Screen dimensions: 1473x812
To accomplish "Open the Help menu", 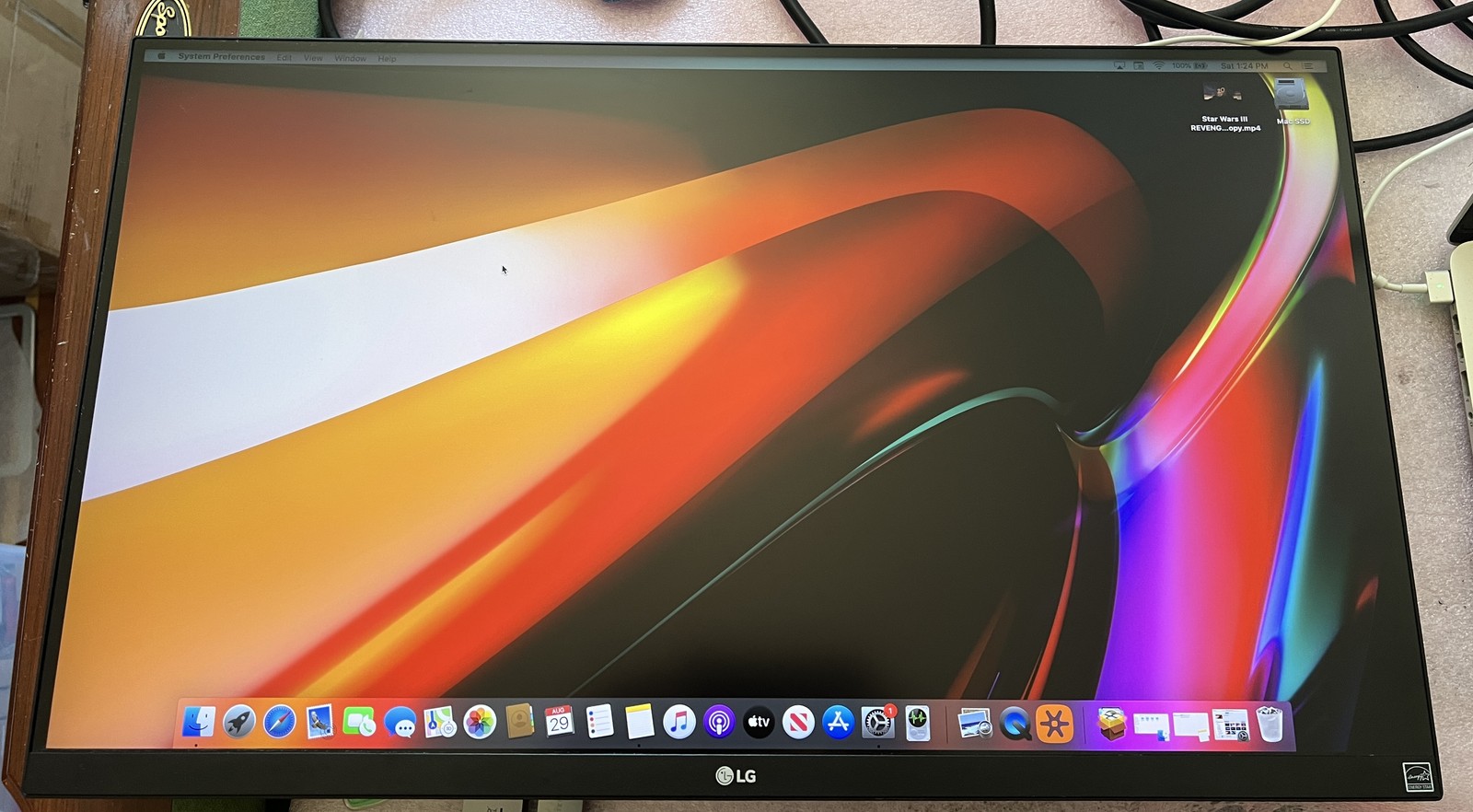I will (x=387, y=59).
